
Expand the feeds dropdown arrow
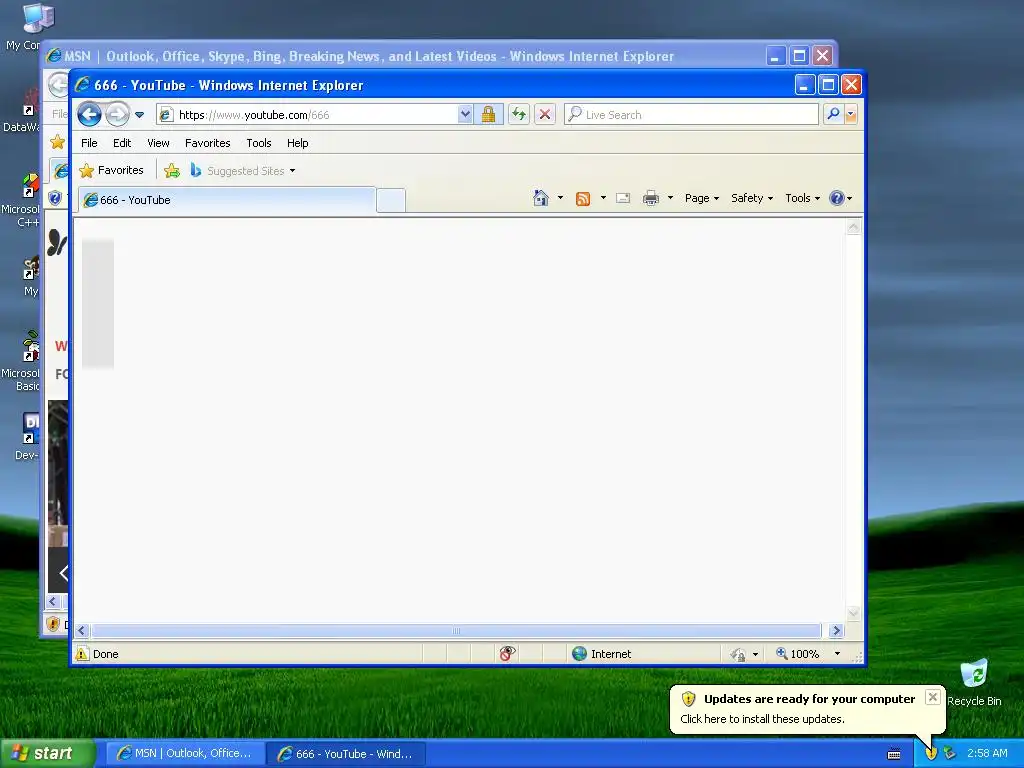pos(603,198)
